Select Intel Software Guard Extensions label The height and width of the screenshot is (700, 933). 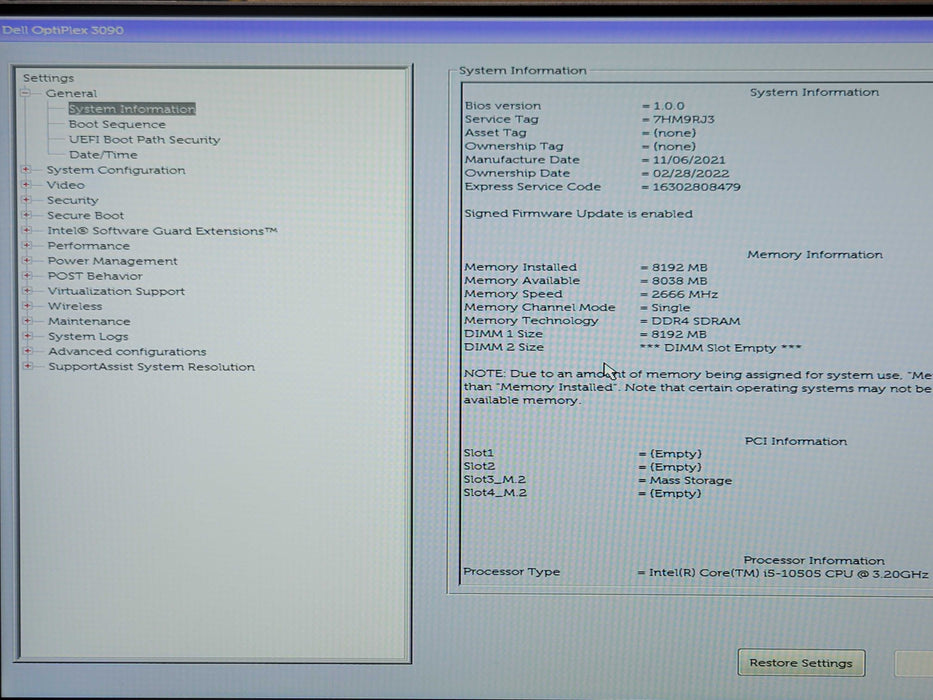coord(162,231)
